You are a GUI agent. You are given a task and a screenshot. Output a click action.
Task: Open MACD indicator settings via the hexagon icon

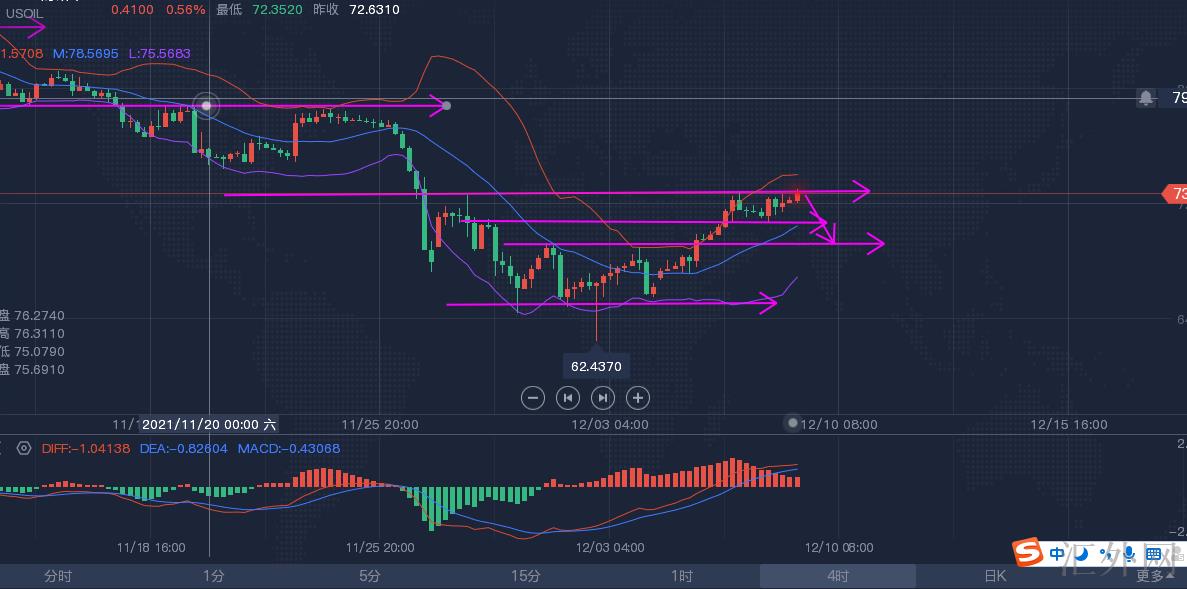point(23,448)
